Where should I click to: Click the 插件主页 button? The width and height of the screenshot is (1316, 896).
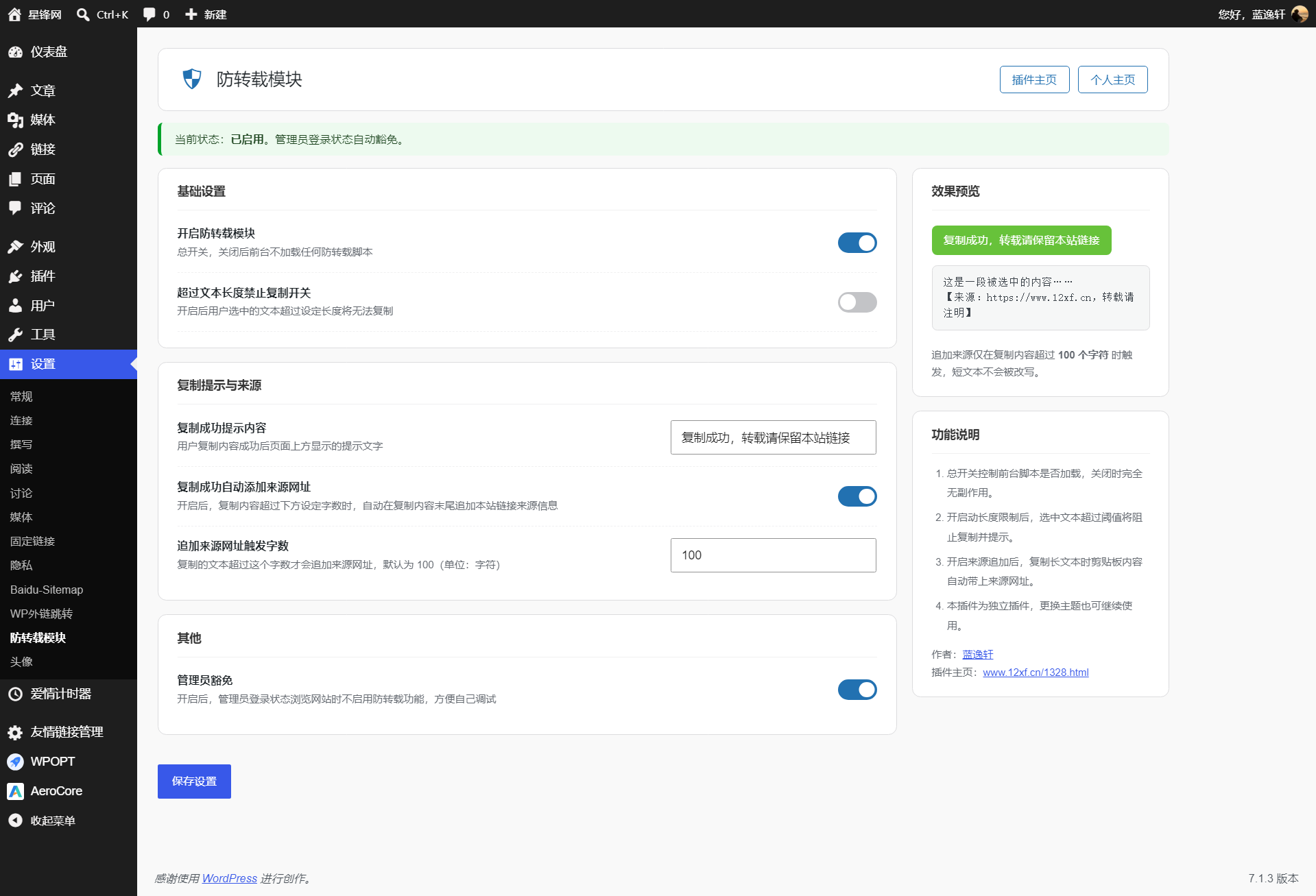point(1034,80)
